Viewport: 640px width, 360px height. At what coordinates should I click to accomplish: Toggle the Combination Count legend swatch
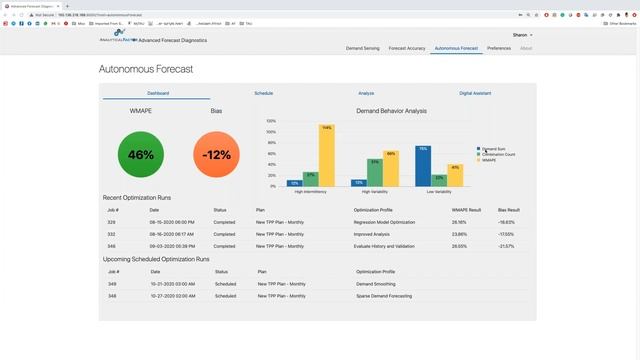[478, 154]
